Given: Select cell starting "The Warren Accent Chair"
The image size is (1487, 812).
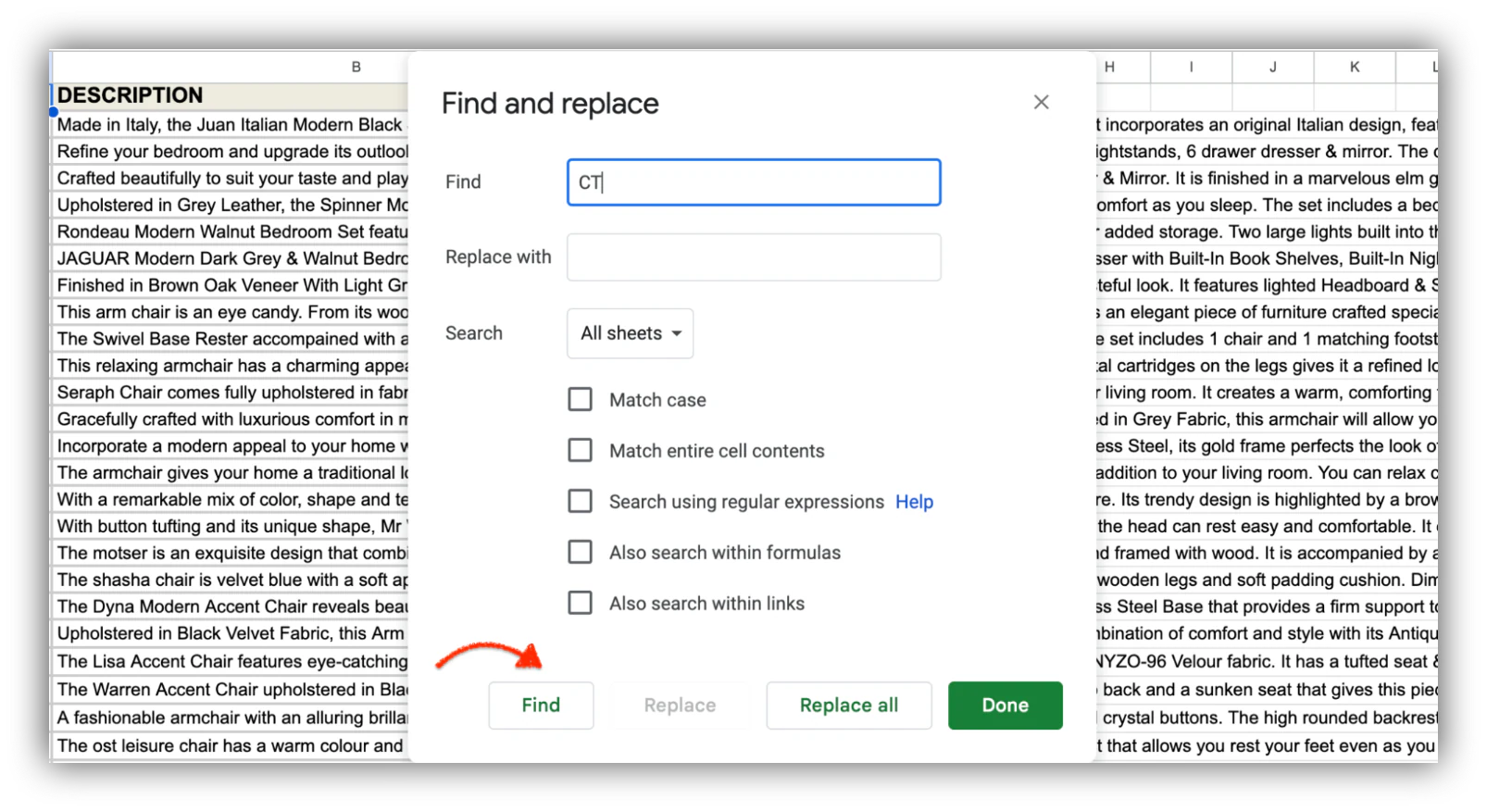Looking at the screenshot, I should coord(231,691).
